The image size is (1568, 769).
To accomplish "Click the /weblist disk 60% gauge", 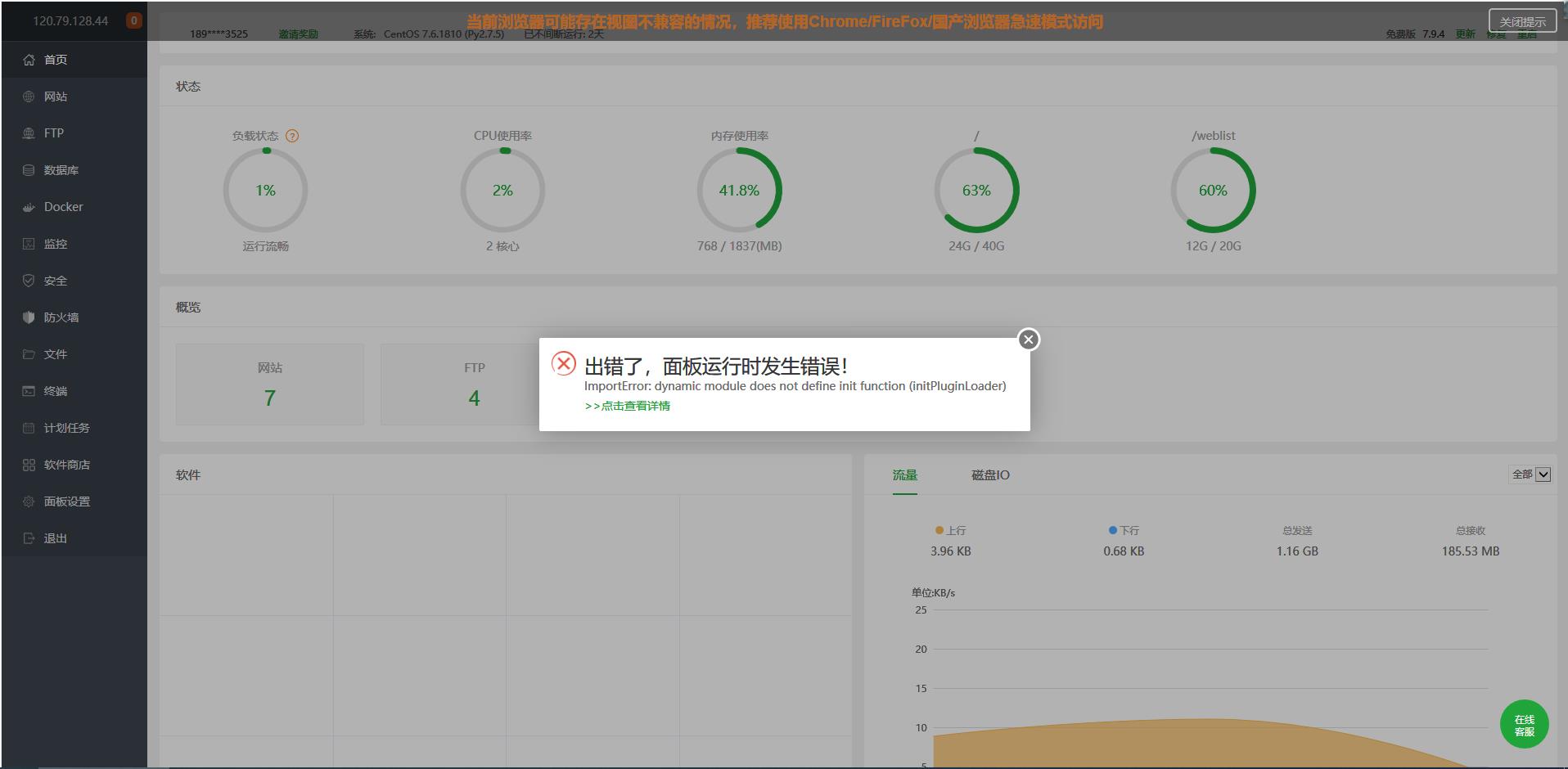I will tap(1213, 191).
